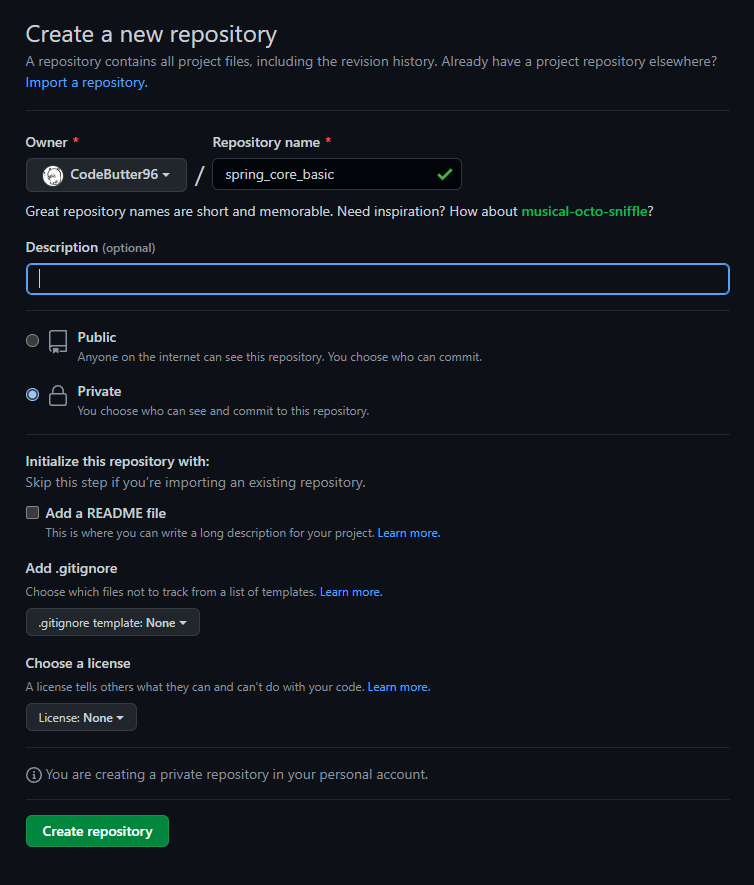Screen dimensions: 754x885
Task: Click into the Repository name input field
Action: click(336, 174)
